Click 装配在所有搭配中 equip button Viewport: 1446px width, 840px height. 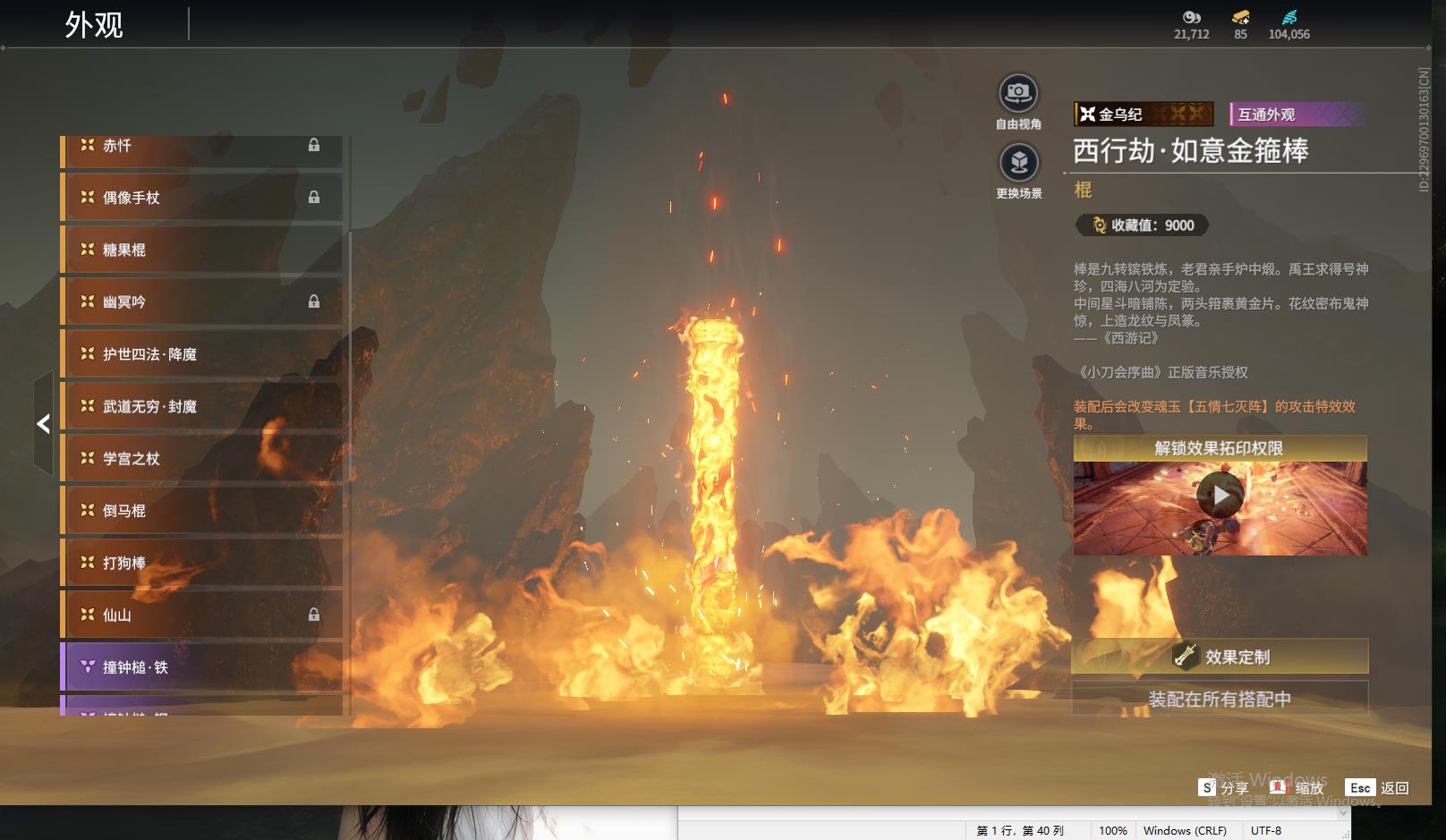coord(1220,699)
